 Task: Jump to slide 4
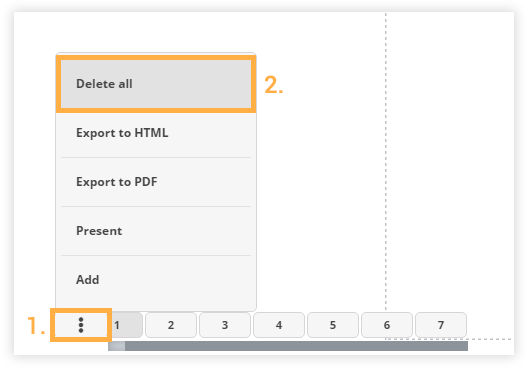tap(279, 325)
